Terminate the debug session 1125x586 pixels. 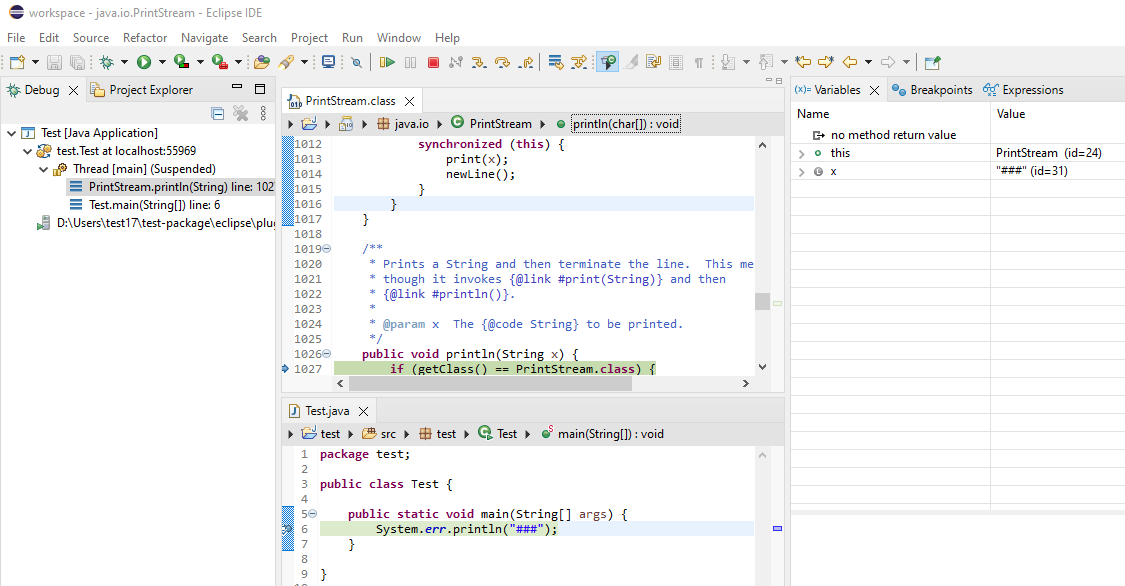433,61
